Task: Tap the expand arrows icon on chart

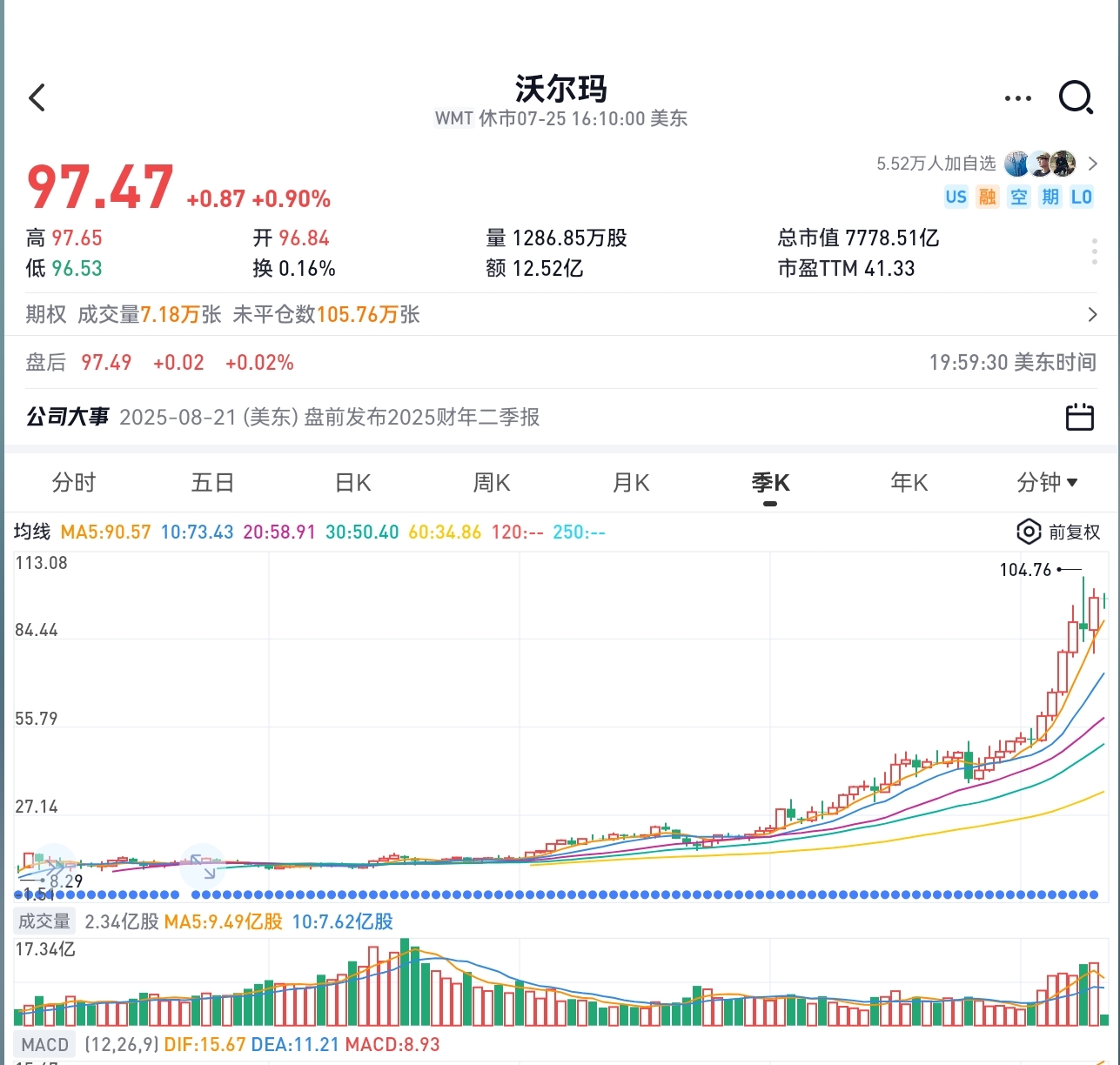Action: 203,865
